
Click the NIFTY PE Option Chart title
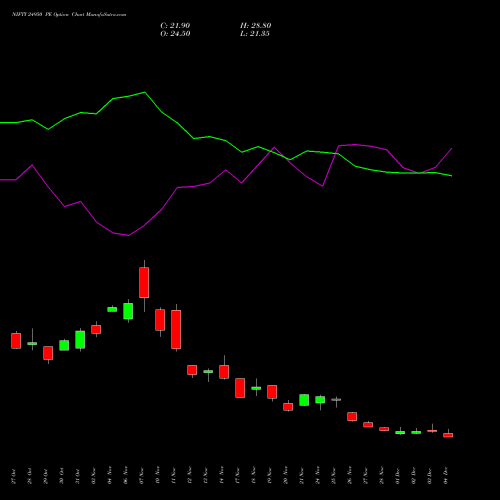point(69,15)
